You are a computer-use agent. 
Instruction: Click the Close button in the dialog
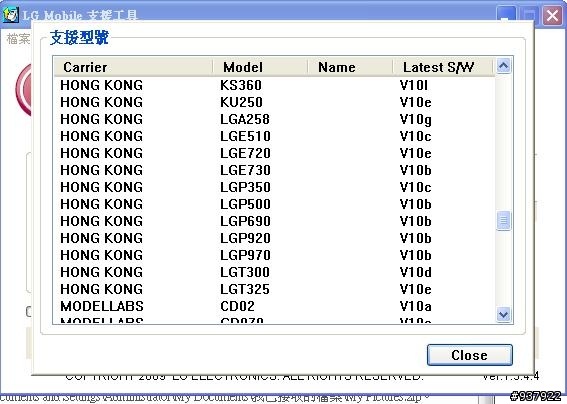[x=469, y=355]
